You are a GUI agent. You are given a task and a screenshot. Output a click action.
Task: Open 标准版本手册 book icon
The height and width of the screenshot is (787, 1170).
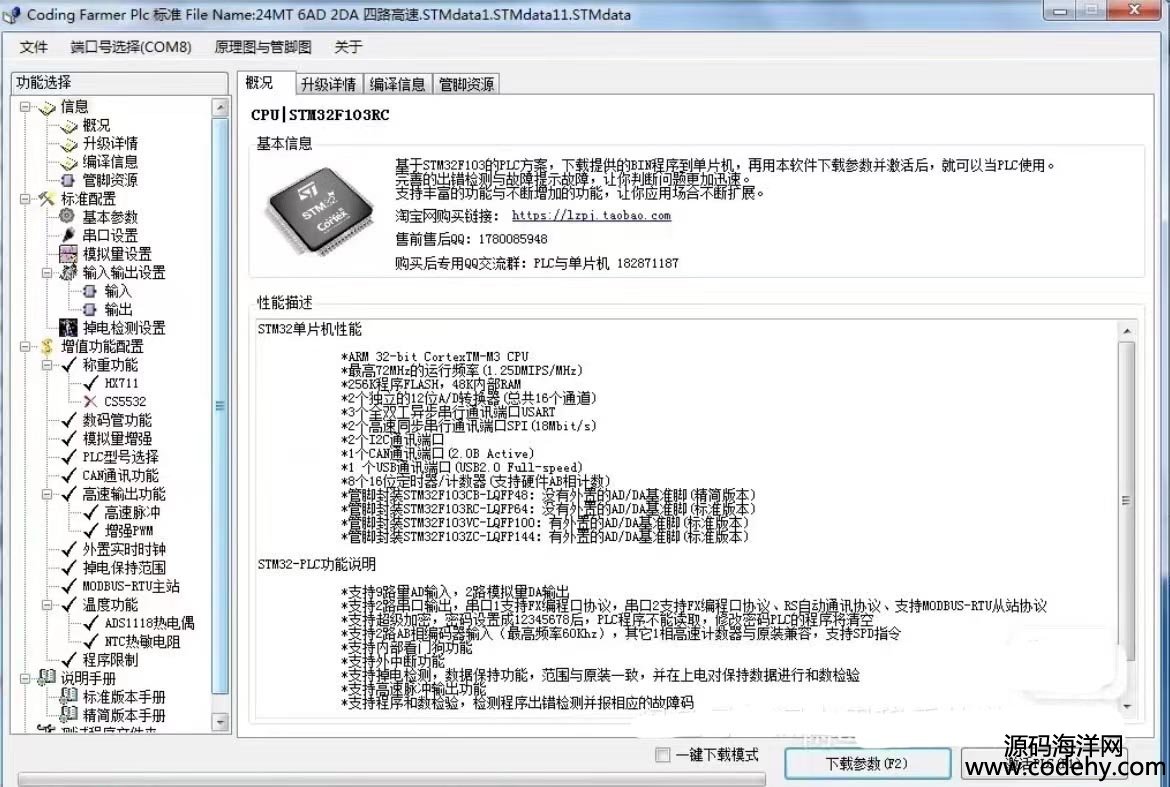tap(69, 697)
